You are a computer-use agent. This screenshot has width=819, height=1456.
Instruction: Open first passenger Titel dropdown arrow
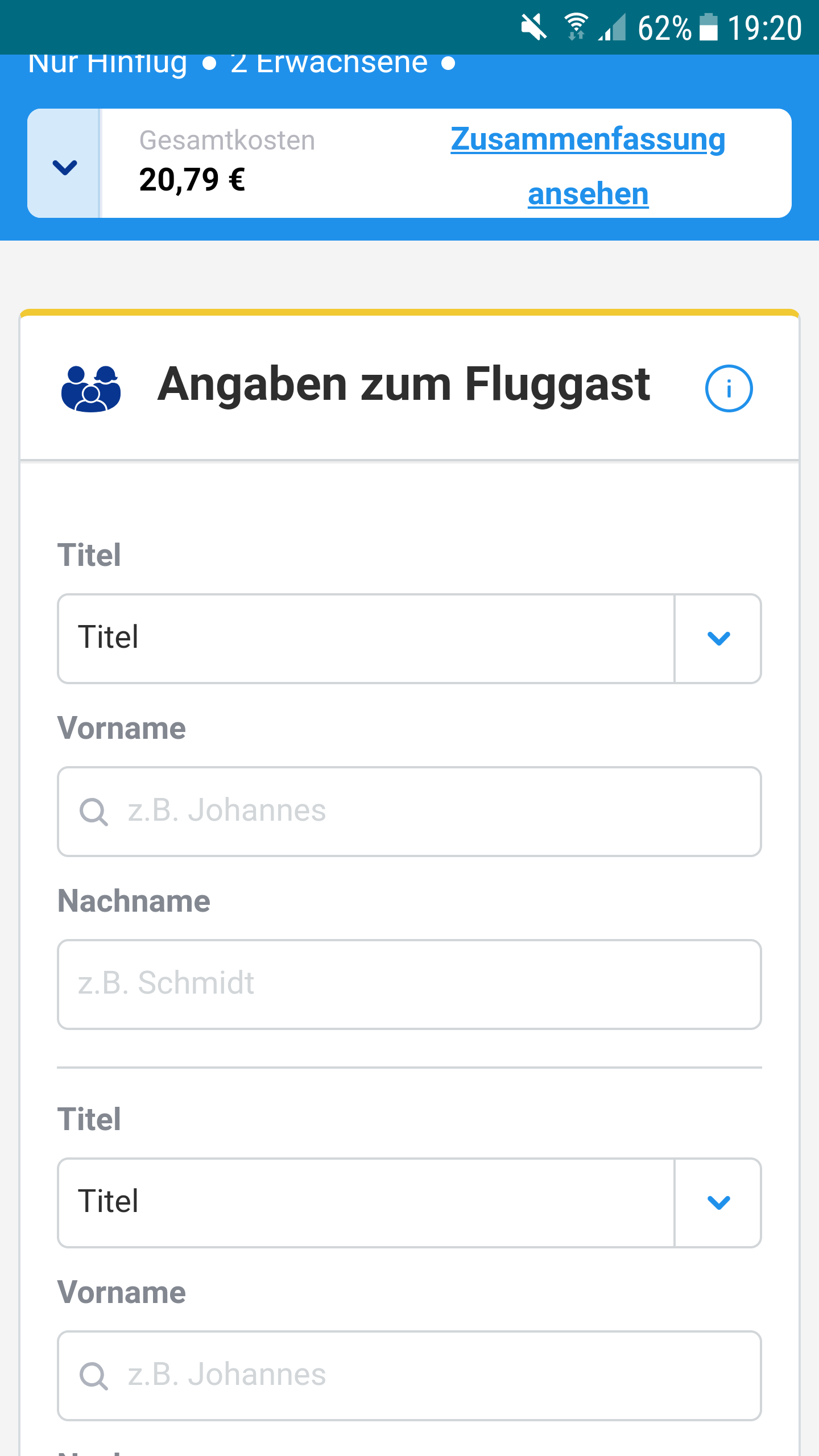(x=718, y=639)
